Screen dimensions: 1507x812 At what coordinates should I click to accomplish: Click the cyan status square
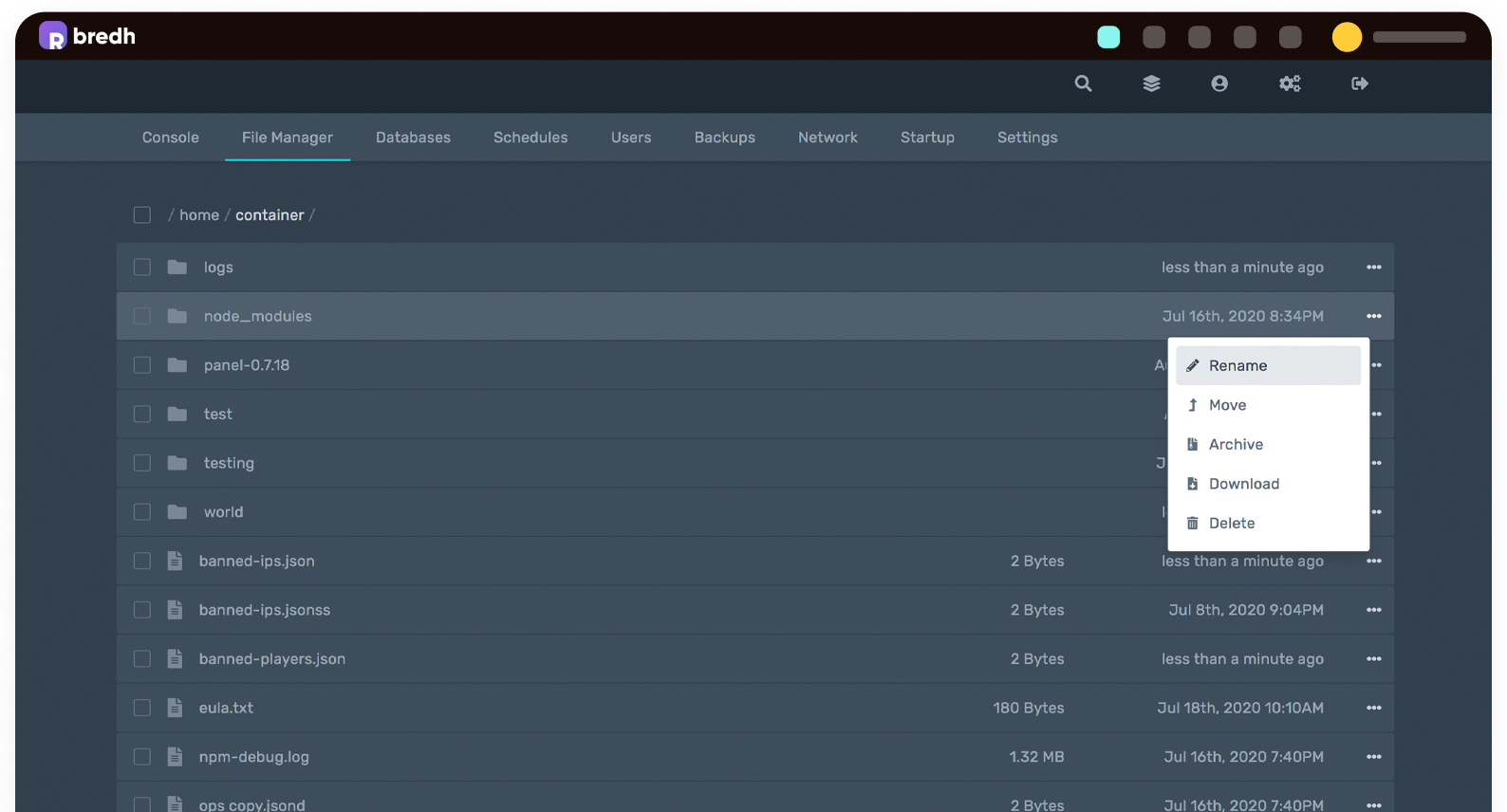click(x=1108, y=37)
